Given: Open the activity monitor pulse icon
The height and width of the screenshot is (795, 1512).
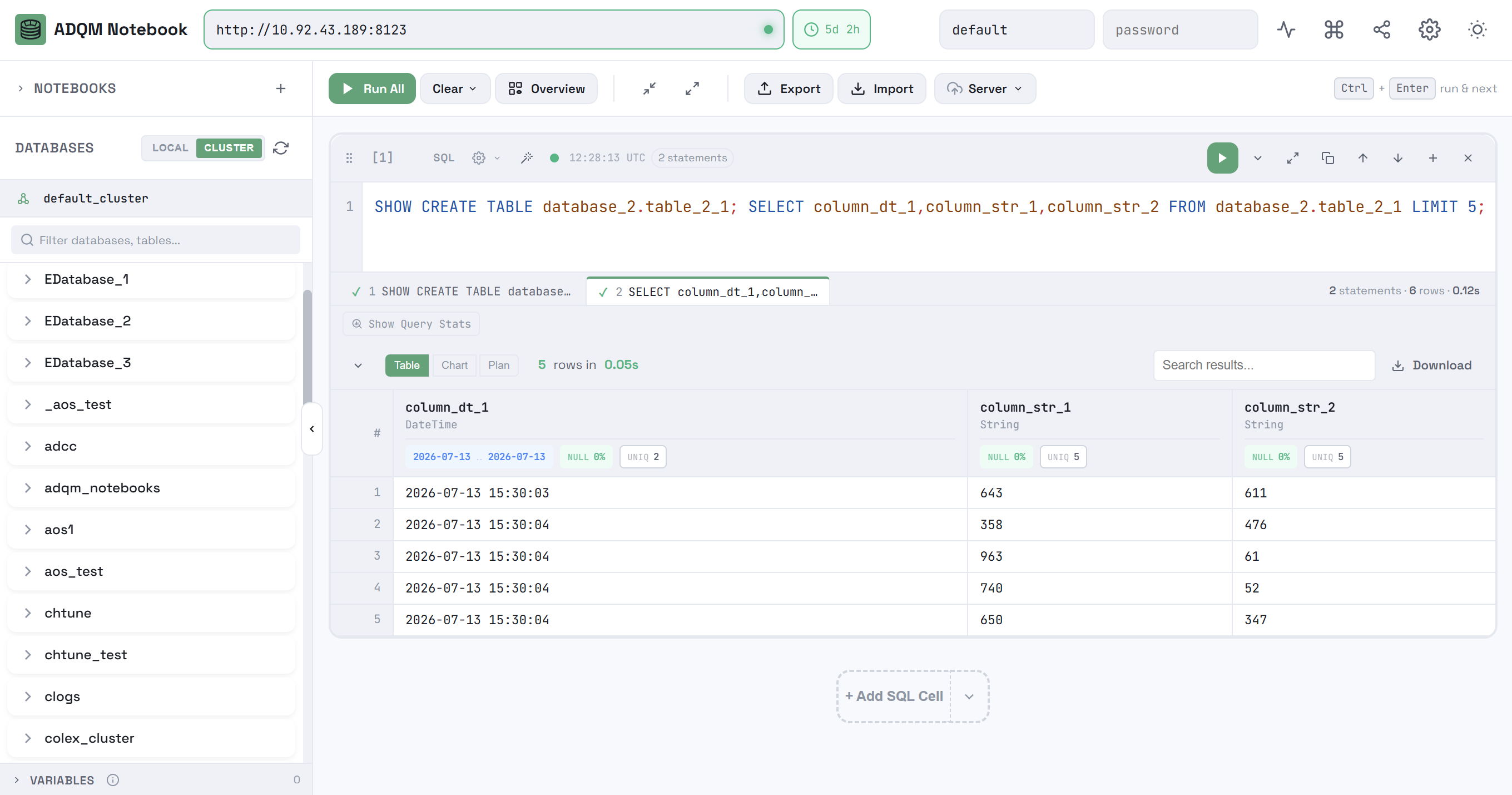Looking at the screenshot, I should coord(1286,29).
